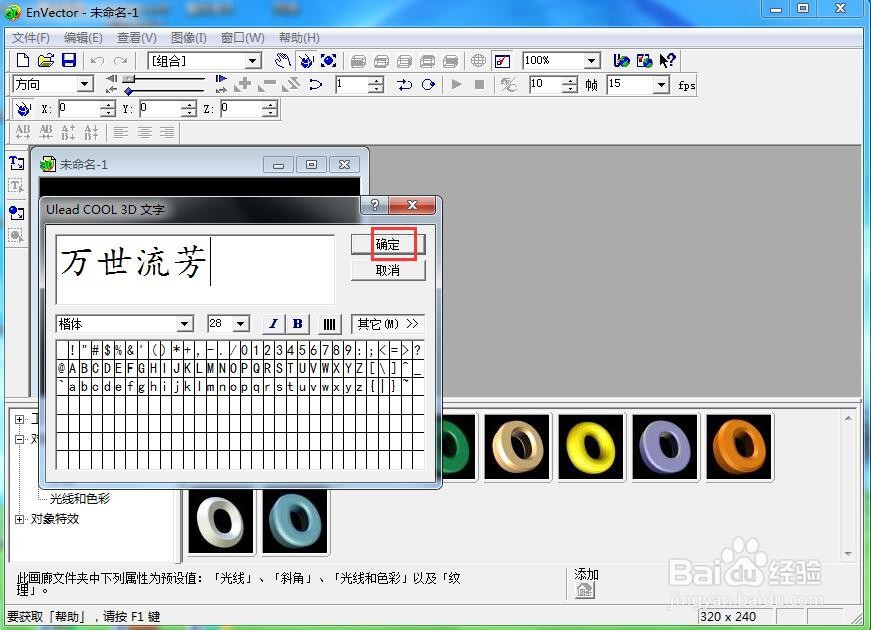871x630 pixels.
Task: Click the Insert graphic tool in the left toolbar
Action: pyautogui.click(x=17, y=212)
